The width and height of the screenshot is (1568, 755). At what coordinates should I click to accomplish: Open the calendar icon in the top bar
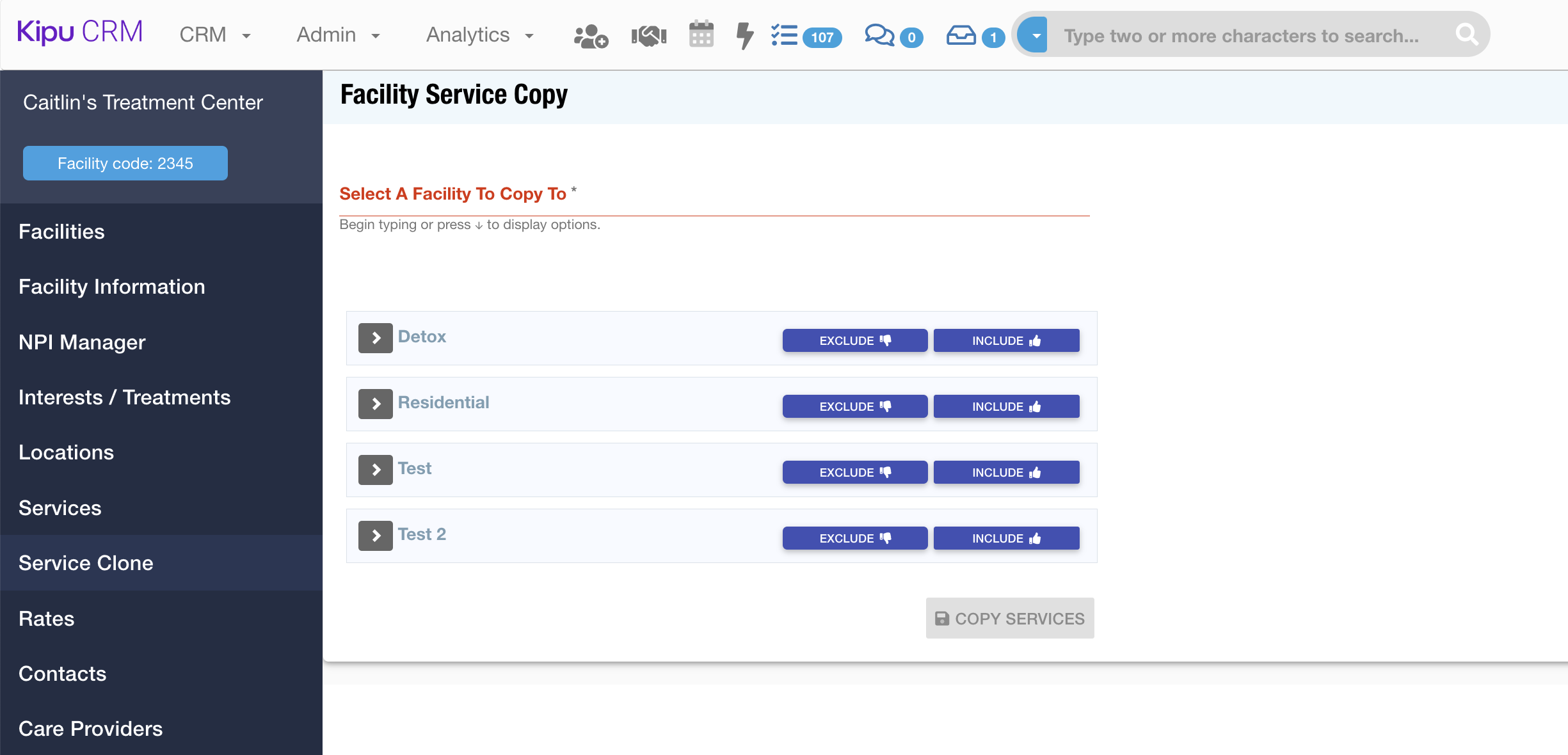point(701,35)
